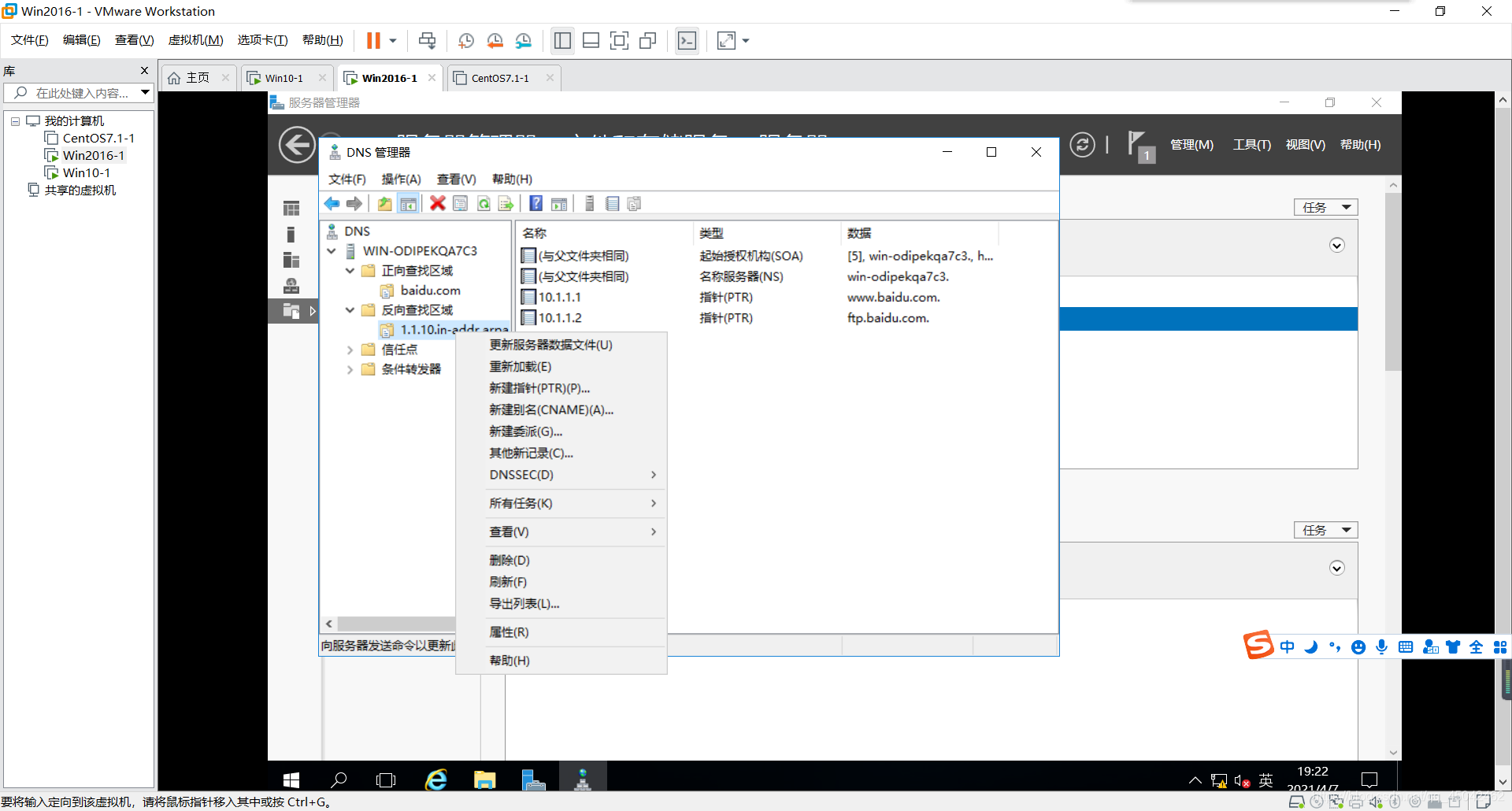Open File Explorer from the guest taskbar

point(484,780)
